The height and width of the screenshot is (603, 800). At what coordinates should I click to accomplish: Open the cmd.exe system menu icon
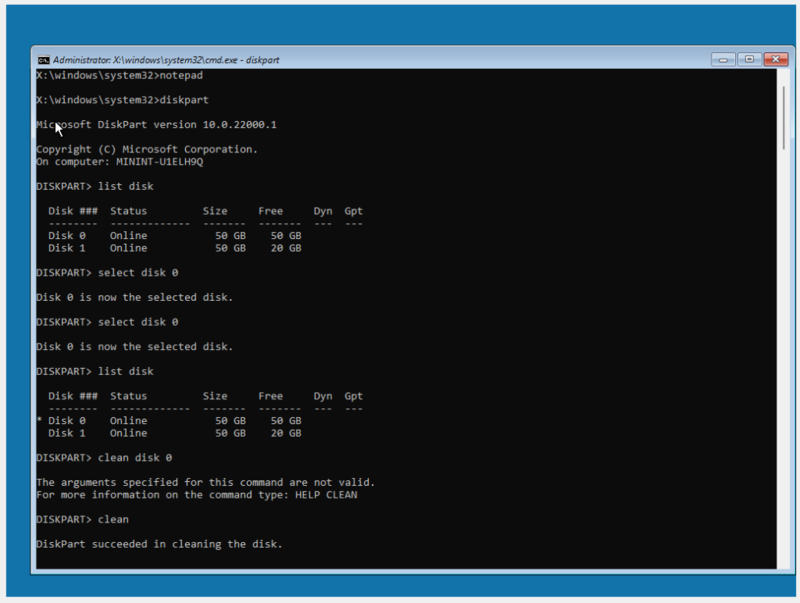[x=43, y=60]
